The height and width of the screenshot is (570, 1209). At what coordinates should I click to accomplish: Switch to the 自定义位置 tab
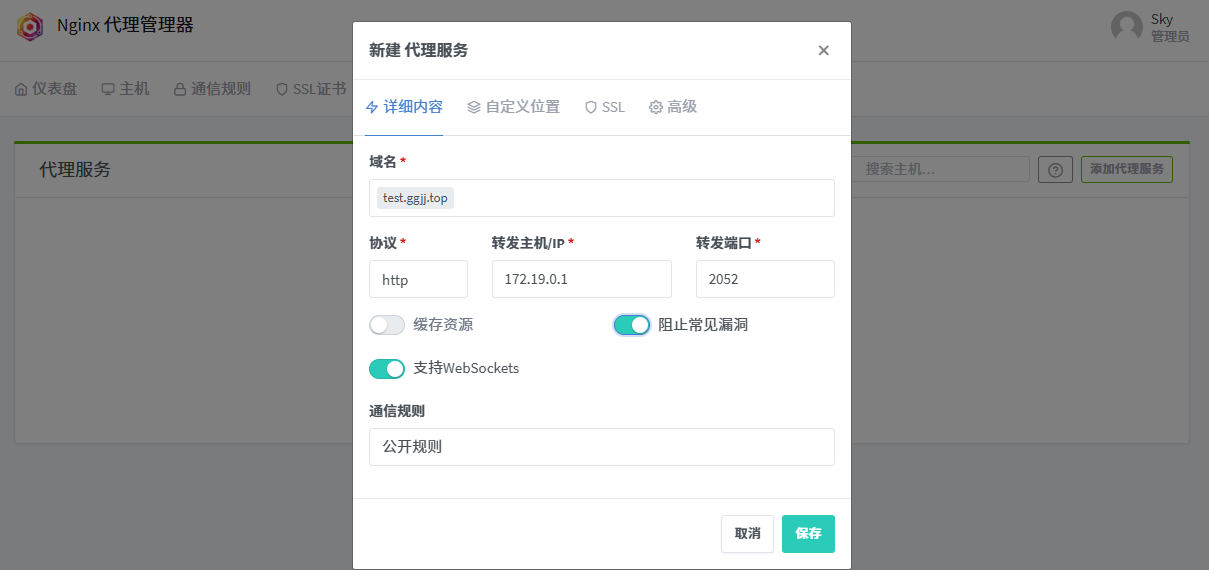pos(513,107)
